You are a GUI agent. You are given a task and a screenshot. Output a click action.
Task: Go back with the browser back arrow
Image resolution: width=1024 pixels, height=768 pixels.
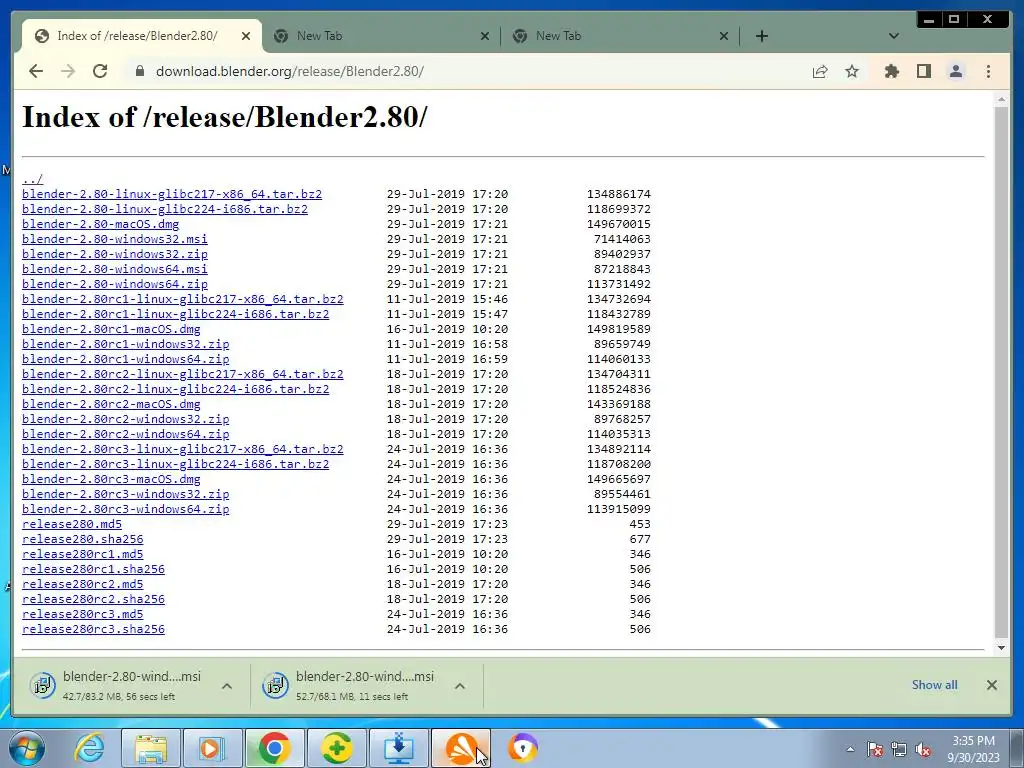(36, 71)
